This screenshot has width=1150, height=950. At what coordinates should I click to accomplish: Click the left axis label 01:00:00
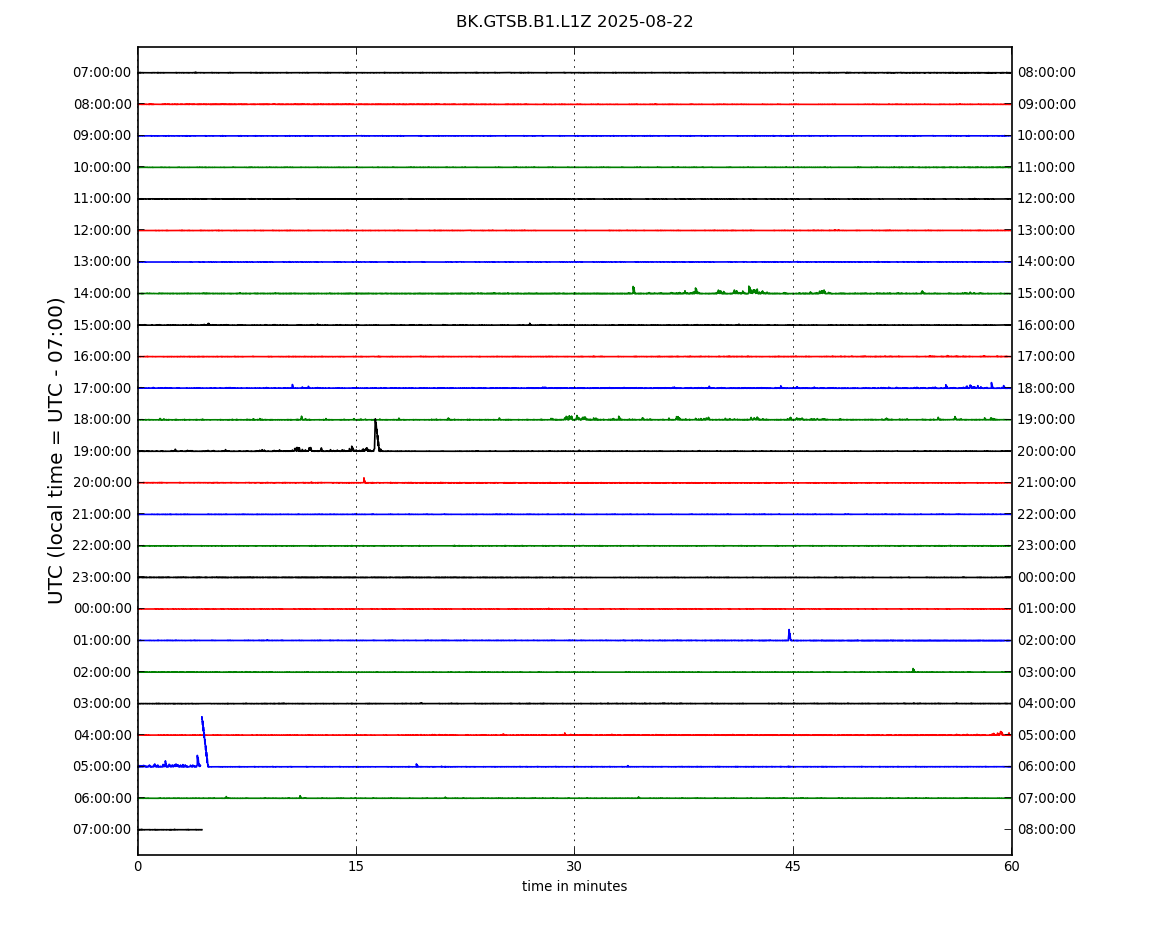coord(102,640)
